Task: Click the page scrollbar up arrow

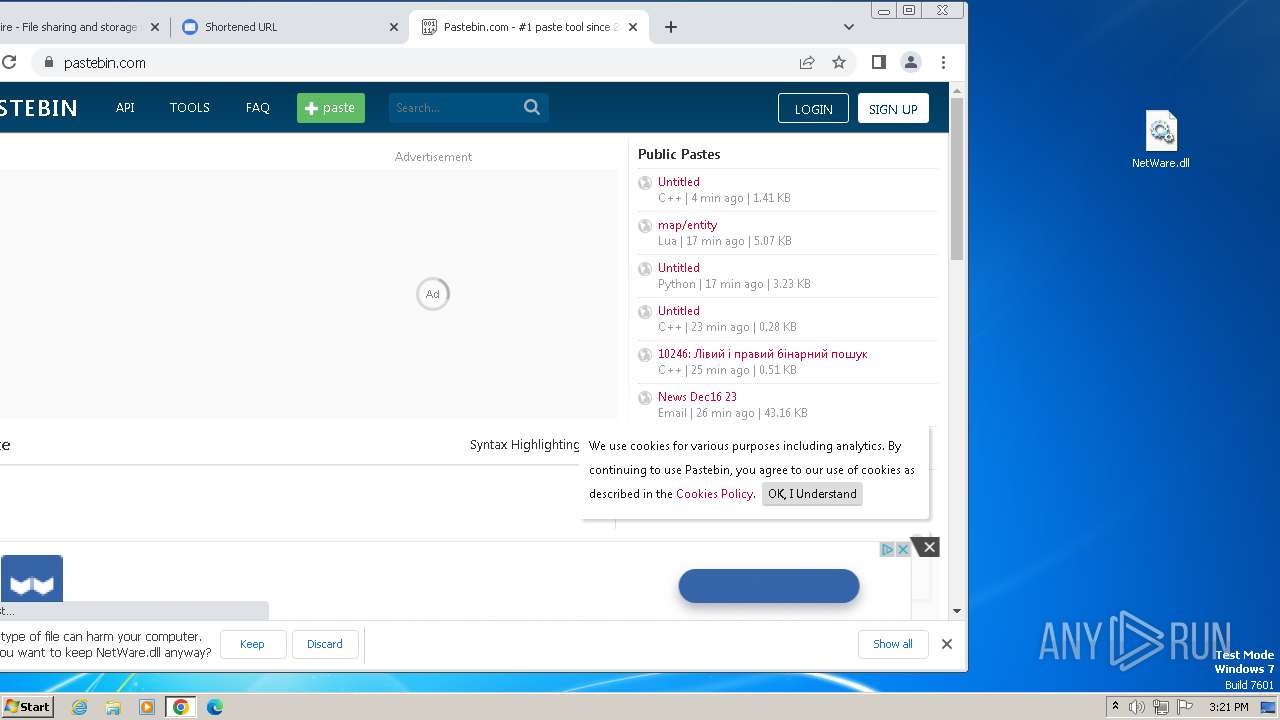Action: click(x=957, y=90)
